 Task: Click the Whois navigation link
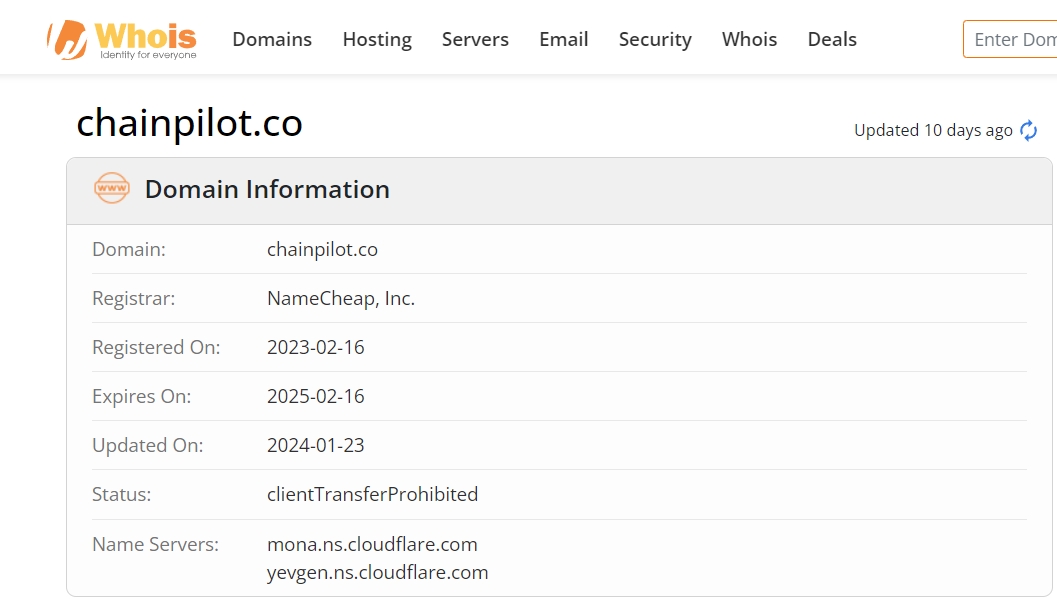749,39
